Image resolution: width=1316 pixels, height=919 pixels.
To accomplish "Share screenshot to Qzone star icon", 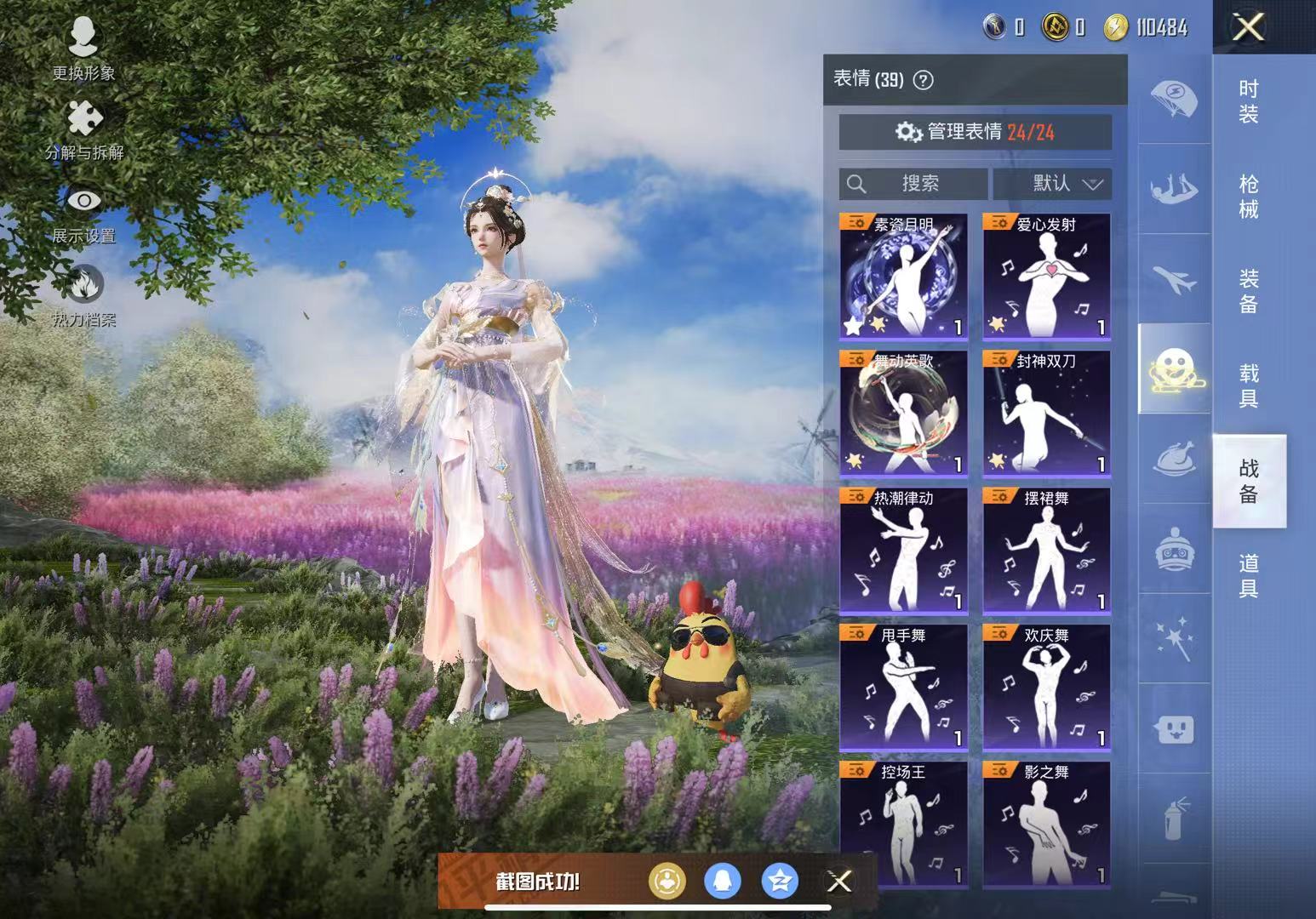I will point(779,882).
